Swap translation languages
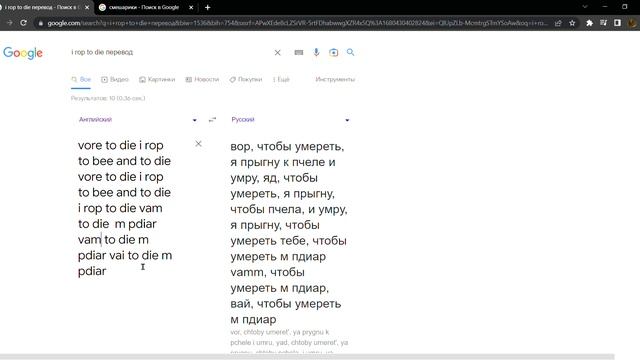Screen dimensions: 640x360 212,120
